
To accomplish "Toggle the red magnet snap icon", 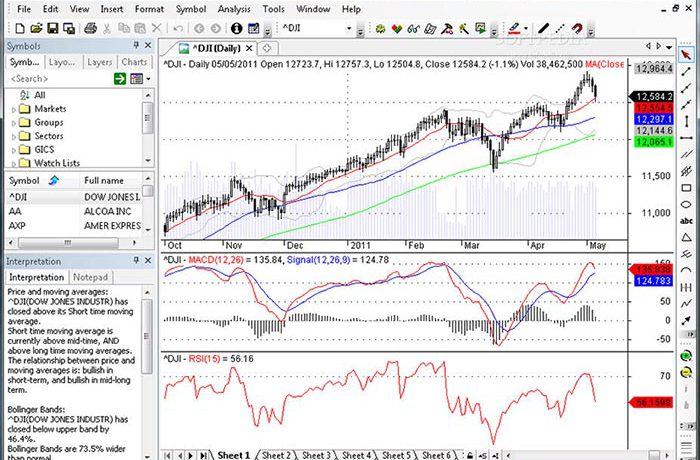I will point(577,29).
